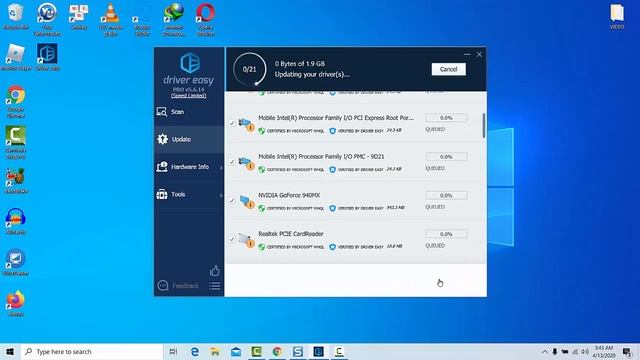Uncheck the NVIDIA GeForce 940MX driver
The height and width of the screenshot is (360, 640).
tap(232, 200)
